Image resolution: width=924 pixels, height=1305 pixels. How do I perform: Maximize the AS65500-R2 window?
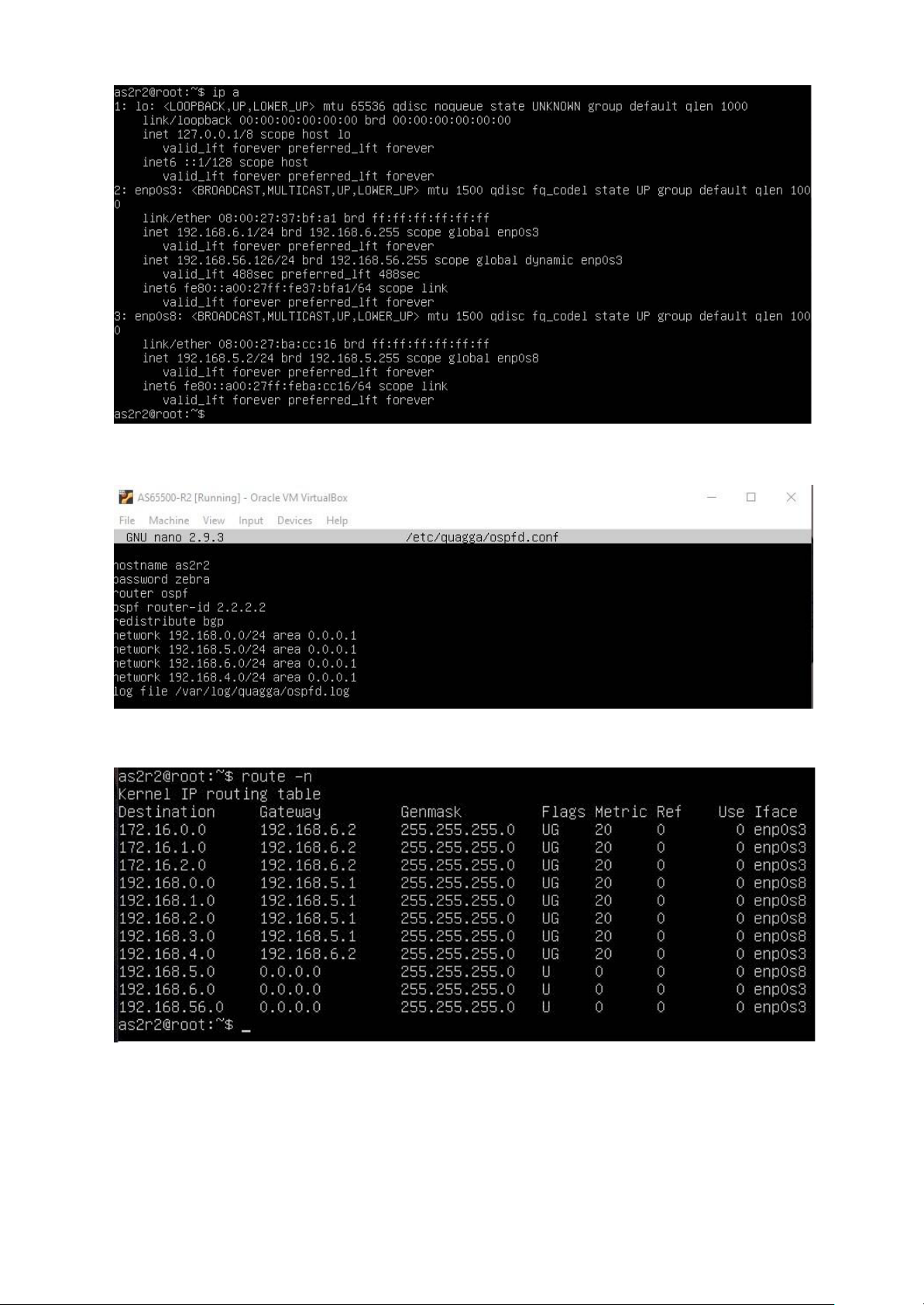point(751,497)
